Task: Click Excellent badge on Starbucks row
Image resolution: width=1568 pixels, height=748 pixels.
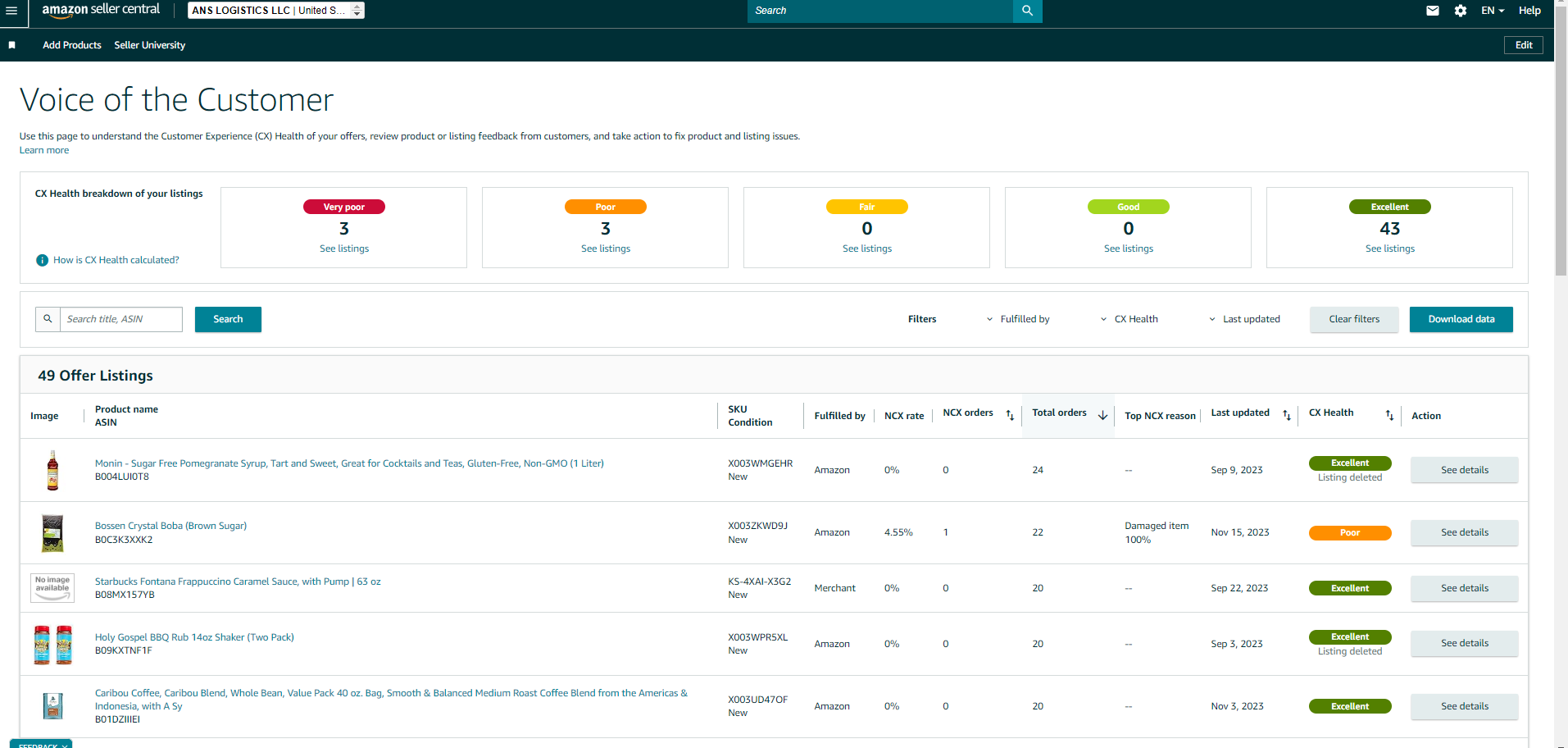Action: 1350,588
